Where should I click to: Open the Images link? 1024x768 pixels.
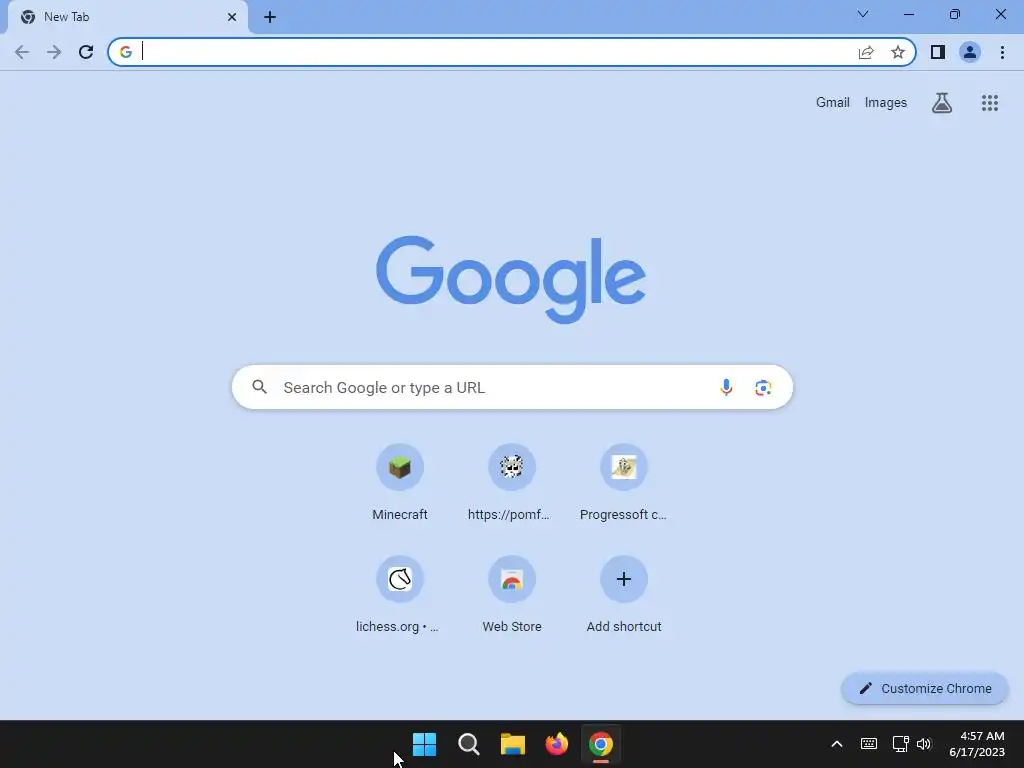coord(886,103)
